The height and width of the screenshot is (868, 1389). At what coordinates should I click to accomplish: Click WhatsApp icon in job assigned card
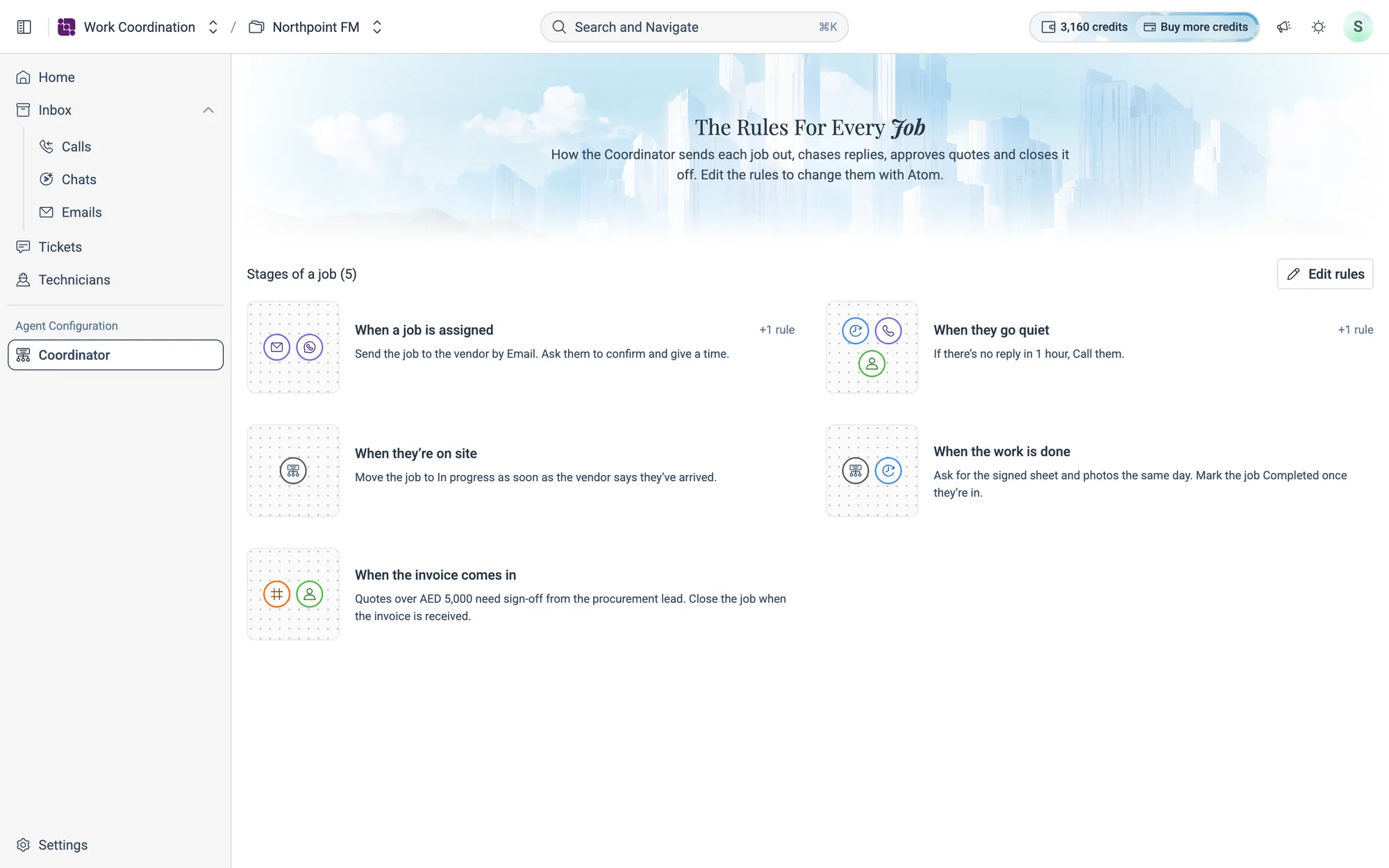(310, 347)
